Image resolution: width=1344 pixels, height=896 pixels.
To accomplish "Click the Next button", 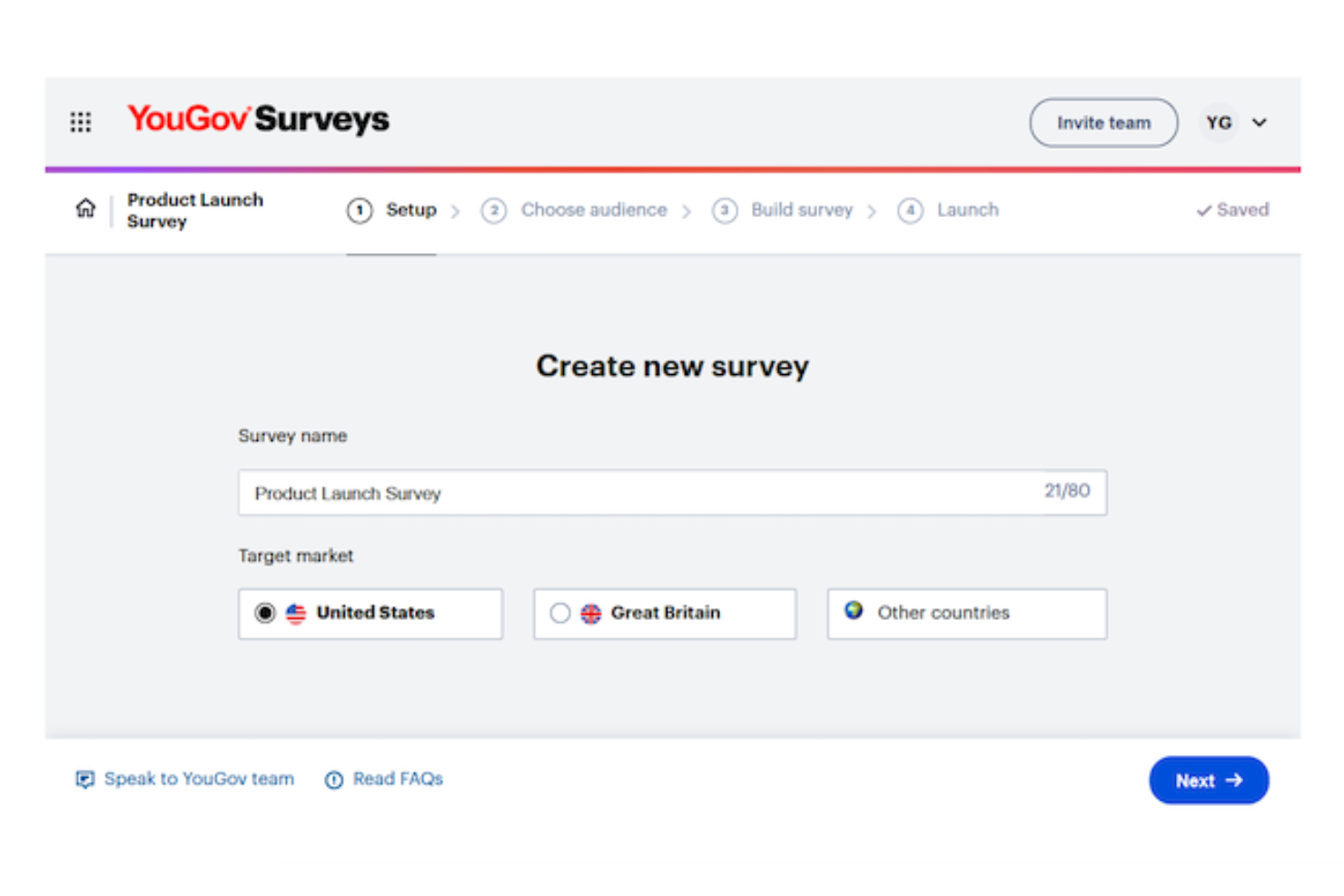I will pos(1209,780).
